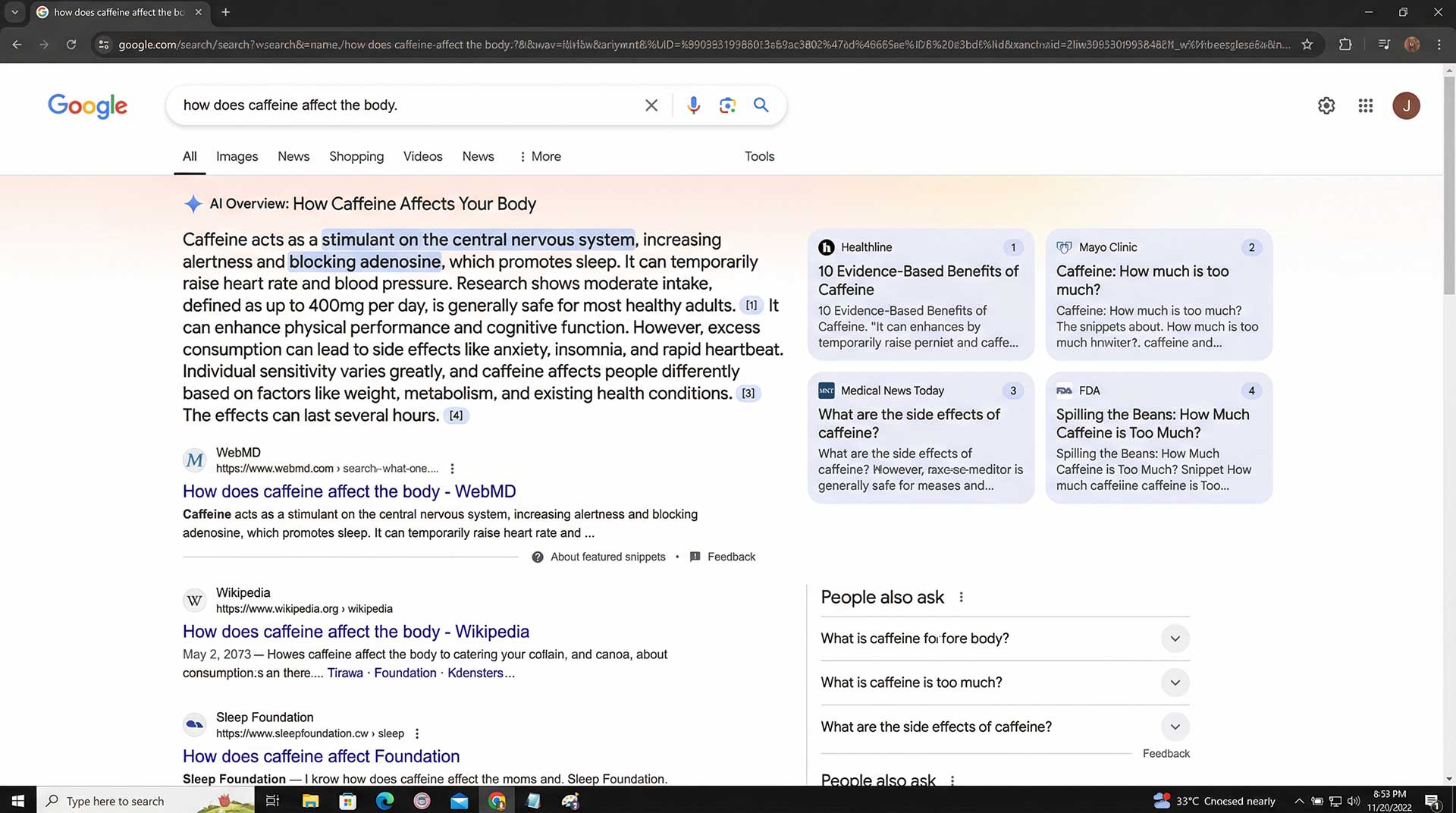Open the browser extensions puzzle icon

(x=1345, y=44)
